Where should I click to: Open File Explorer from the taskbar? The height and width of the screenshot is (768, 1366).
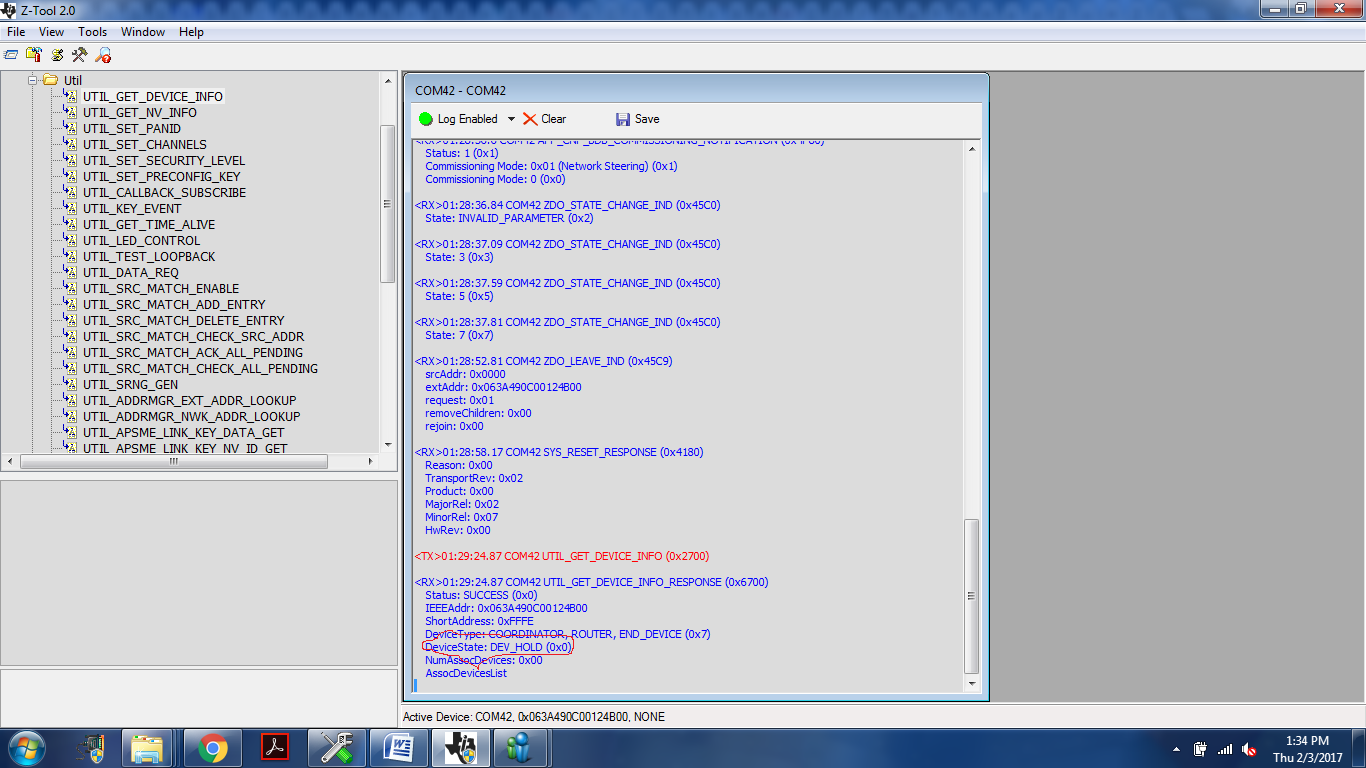click(x=148, y=748)
